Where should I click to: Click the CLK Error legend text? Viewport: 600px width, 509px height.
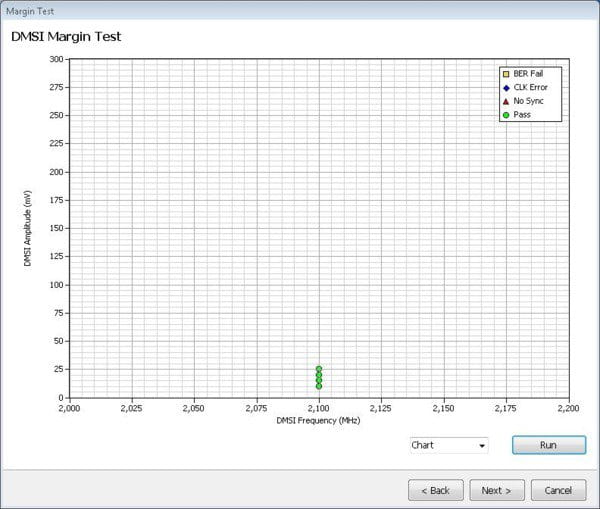coord(535,88)
